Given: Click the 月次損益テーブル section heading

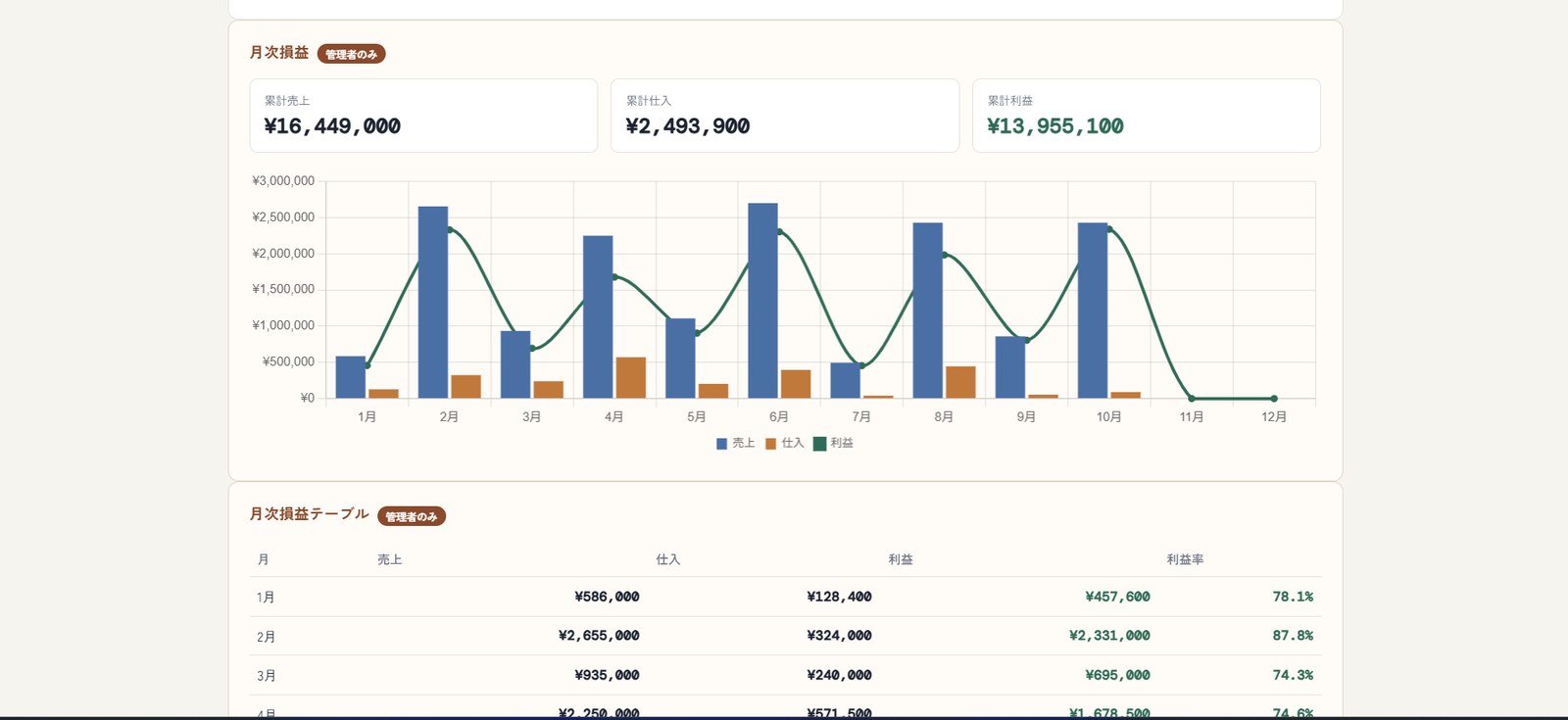Looking at the screenshot, I should (x=310, y=513).
